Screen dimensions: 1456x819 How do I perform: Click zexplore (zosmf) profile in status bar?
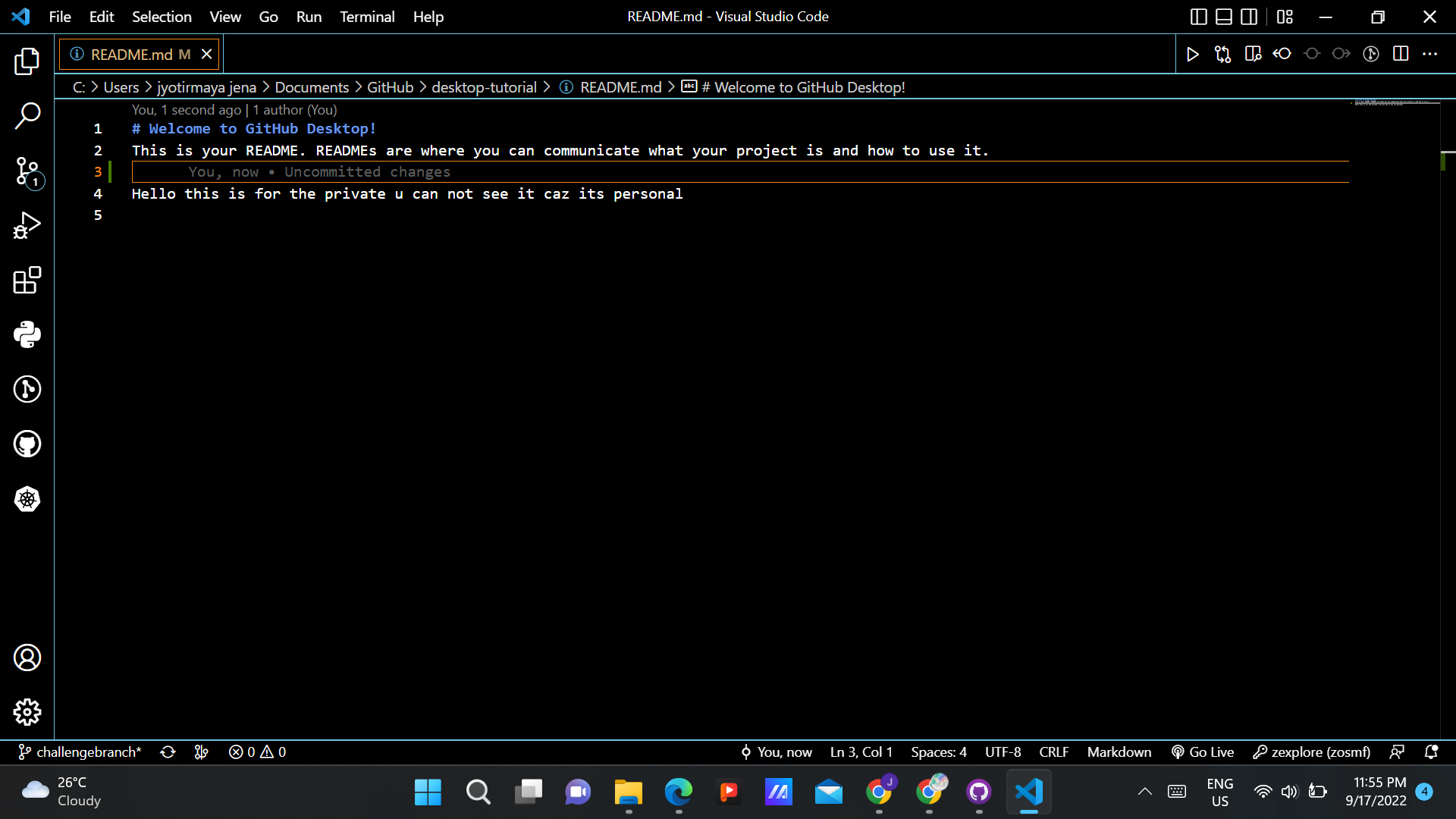click(1312, 752)
